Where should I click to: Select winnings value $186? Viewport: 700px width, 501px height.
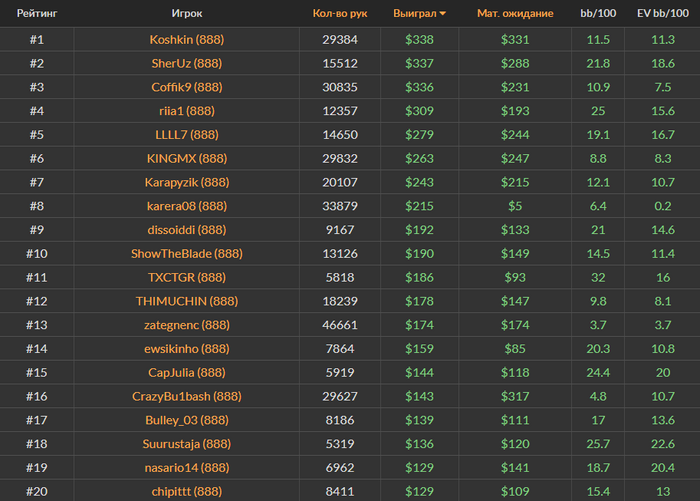tap(419, 277)
